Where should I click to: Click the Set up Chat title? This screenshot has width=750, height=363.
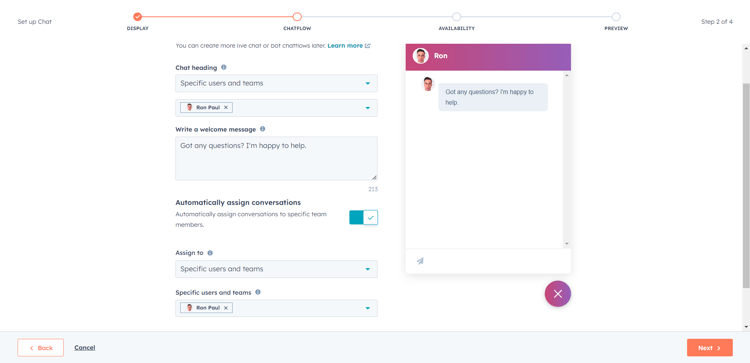point(34,22)
